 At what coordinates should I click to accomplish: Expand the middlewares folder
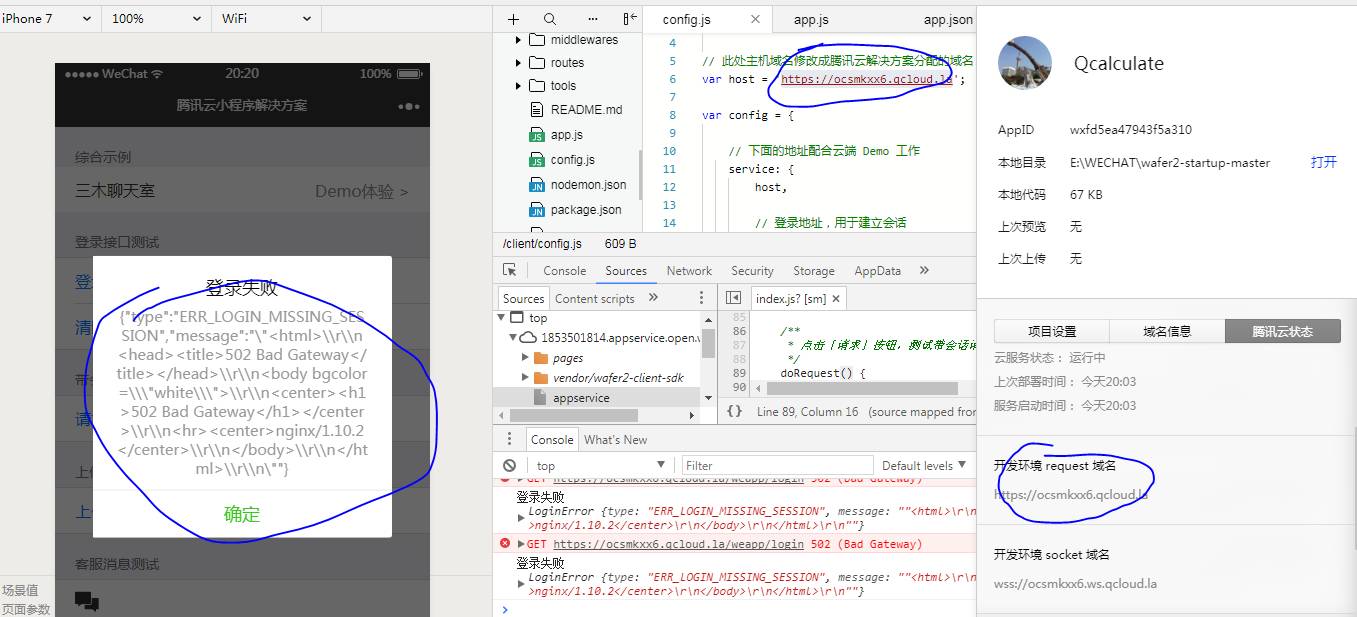(518, 40)
